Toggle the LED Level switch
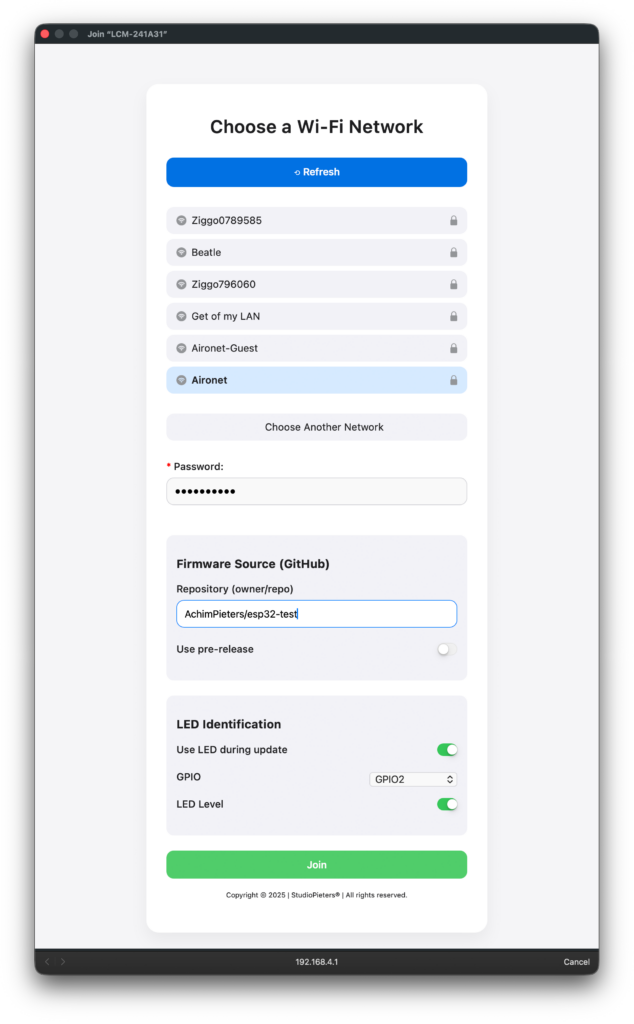The image size is (634, 1024). (x=447, y=804)
